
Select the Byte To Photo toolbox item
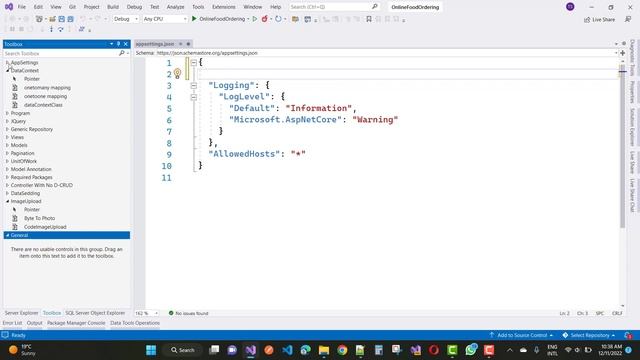[39, 218]
